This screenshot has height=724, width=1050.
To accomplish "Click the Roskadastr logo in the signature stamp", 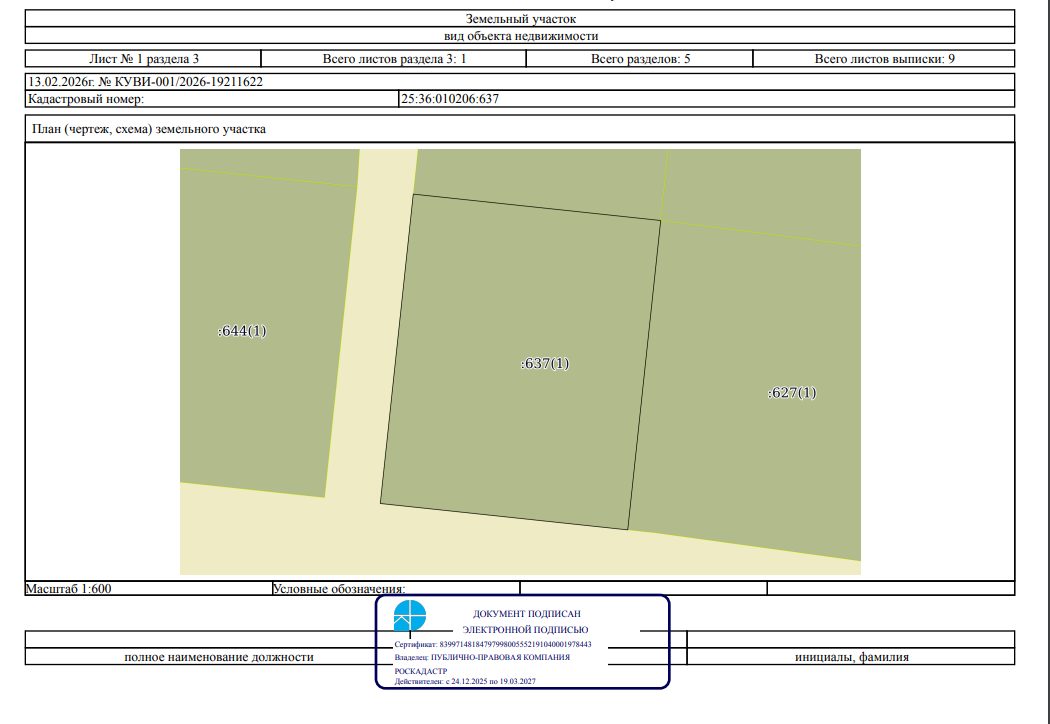I will (409, 616).
